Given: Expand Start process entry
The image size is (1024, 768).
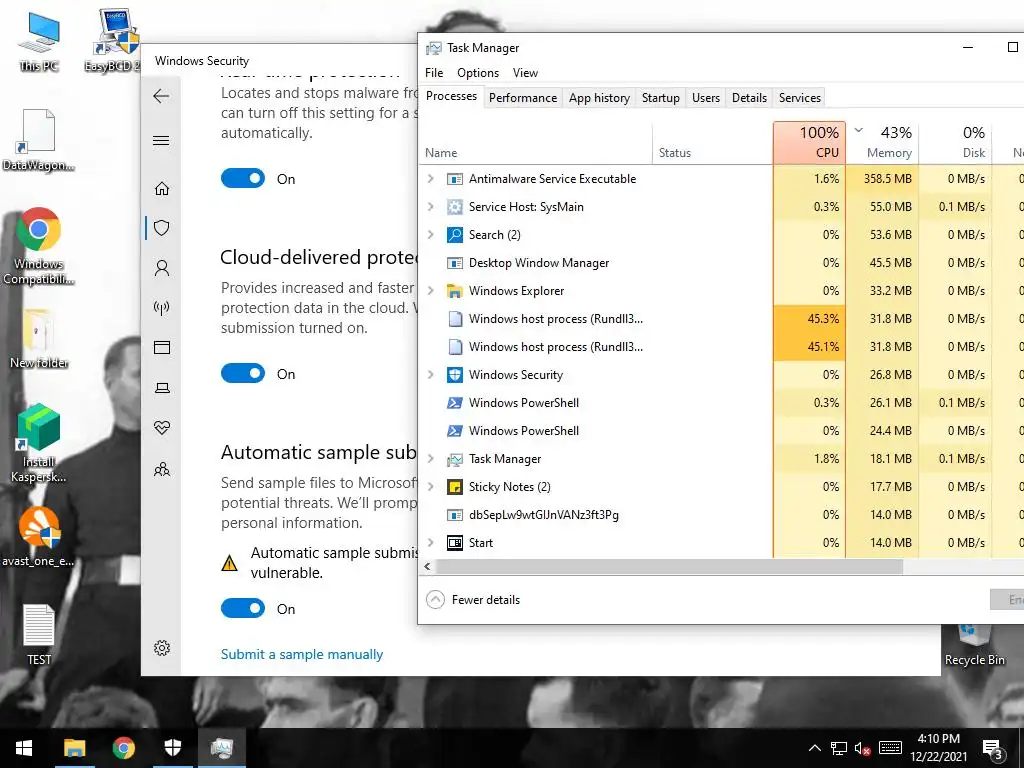Looking at the screenshot, I should [x=430, y=543].
